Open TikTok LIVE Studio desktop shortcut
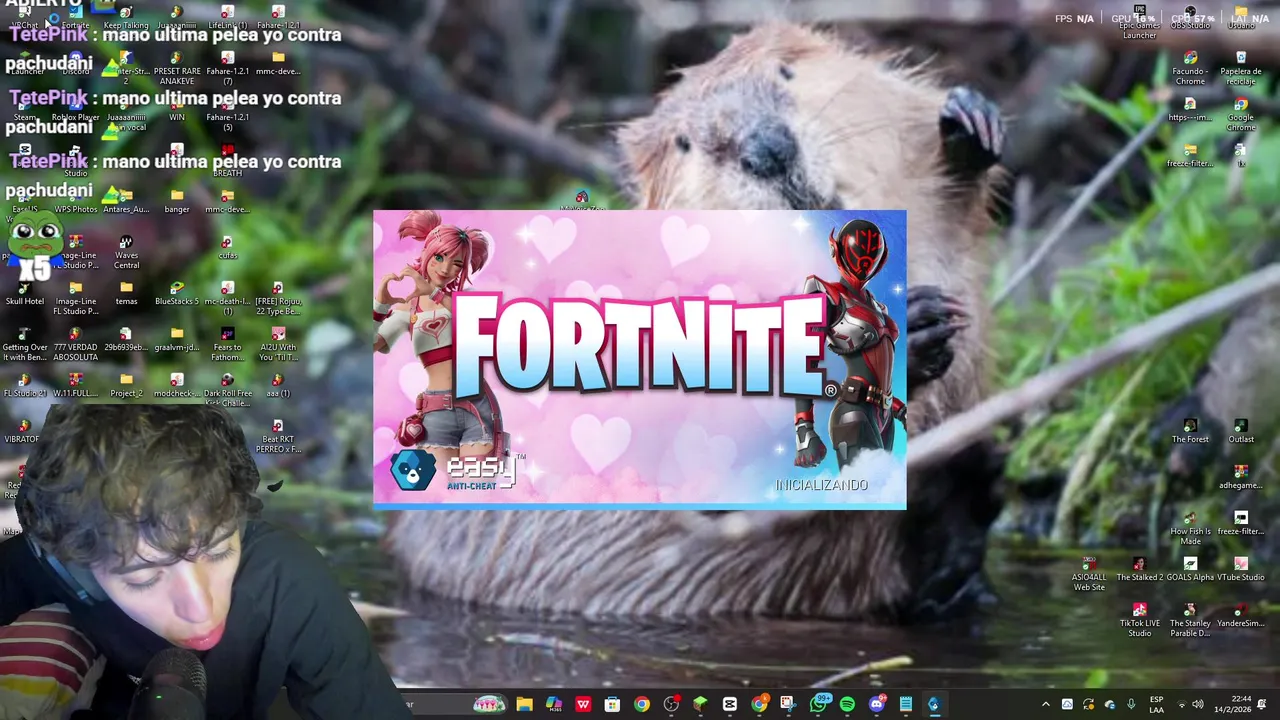The height and width of the screenshot is (720, 1280). (x=1139, y=620)
